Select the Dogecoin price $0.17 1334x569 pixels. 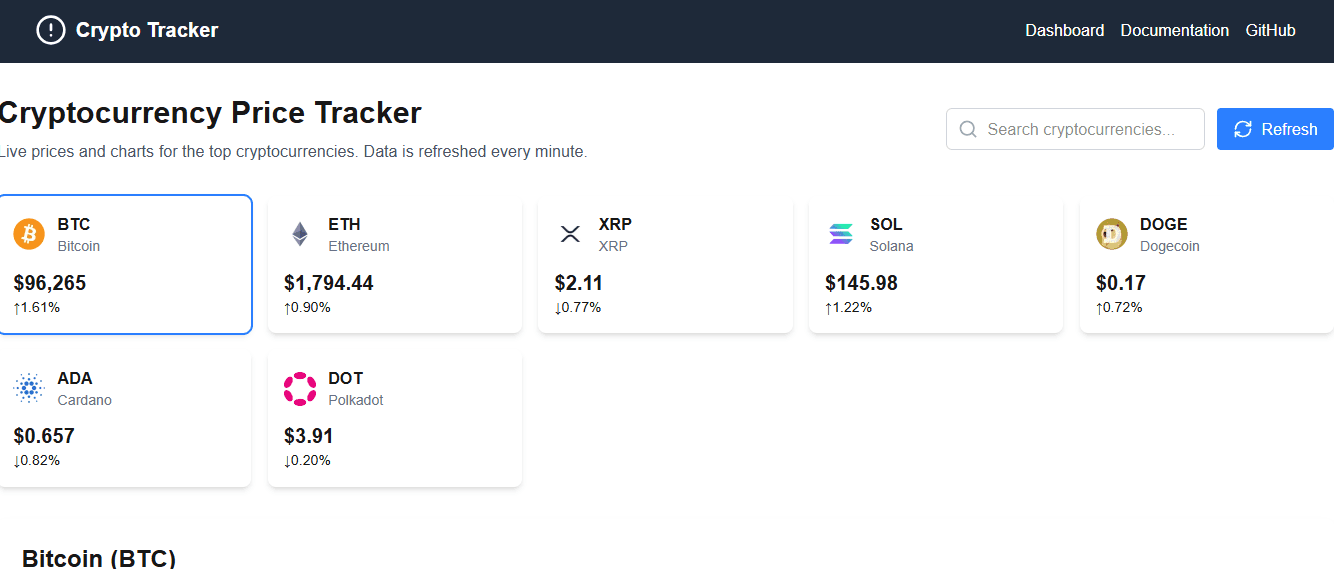[x=1121, y=283]
